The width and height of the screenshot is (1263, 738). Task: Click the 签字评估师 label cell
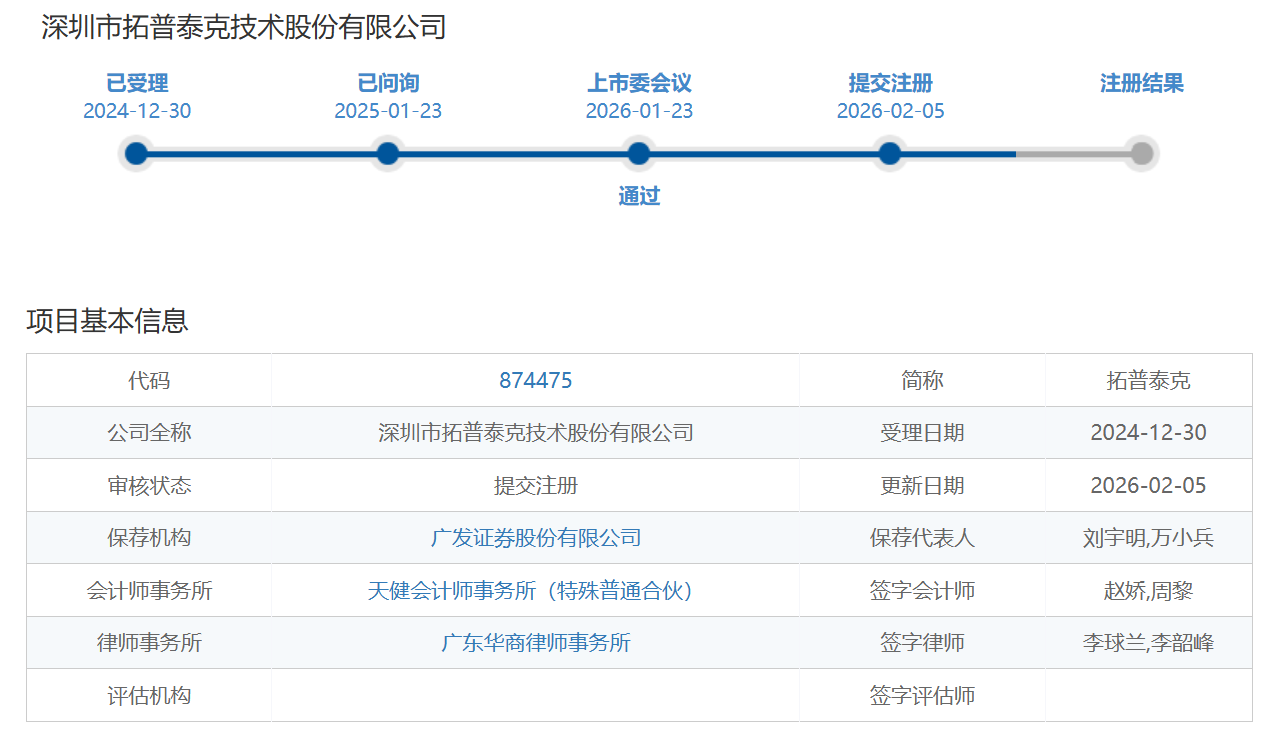point(922,695)
